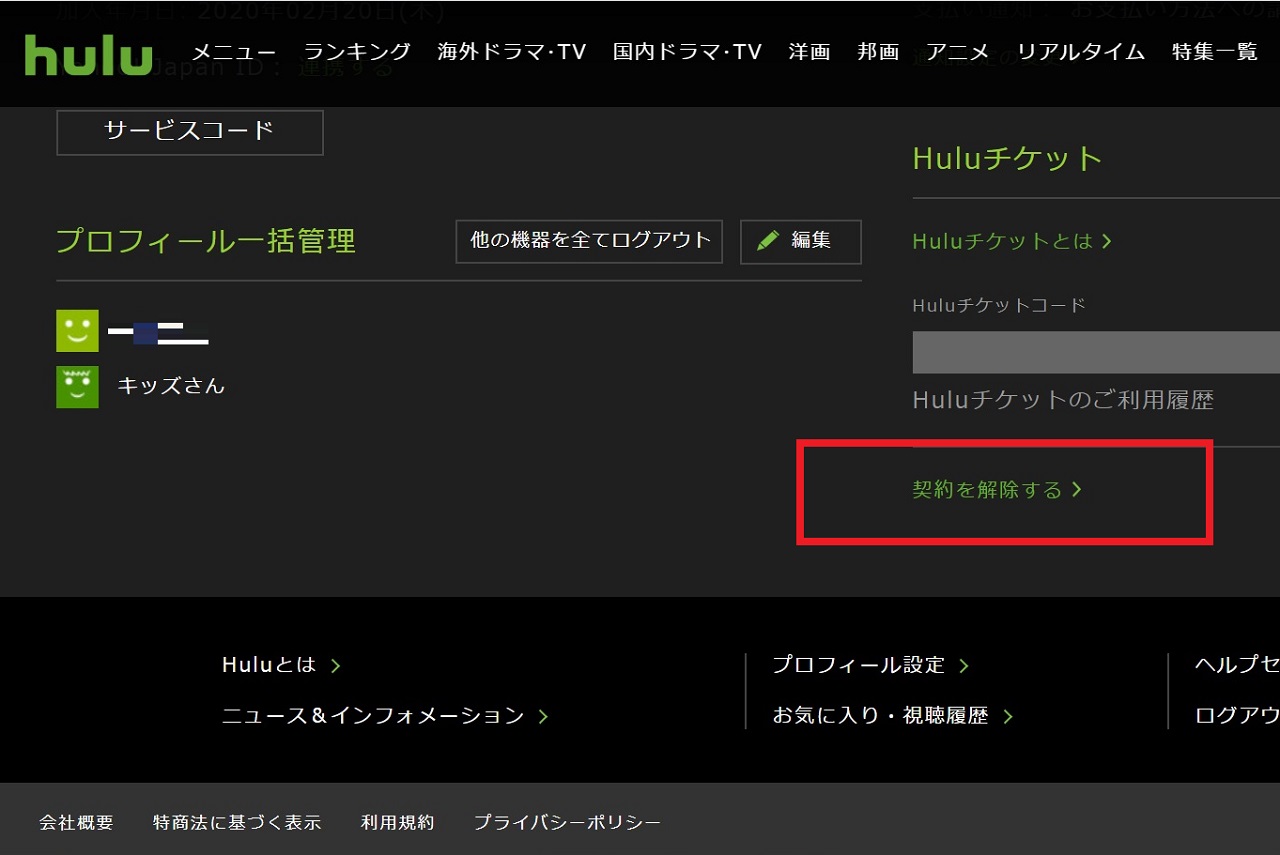
Task: Open プライバシーポリシー at the bottom
Action: [567, 823]
